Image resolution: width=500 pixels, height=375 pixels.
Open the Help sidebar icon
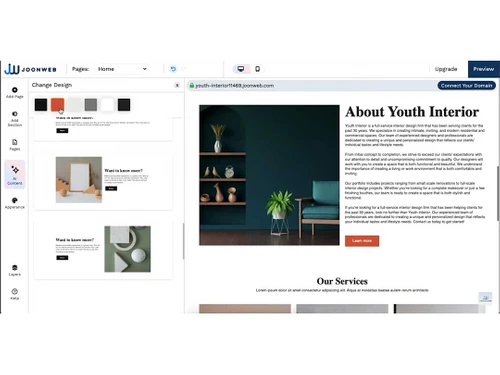[15, 294]
